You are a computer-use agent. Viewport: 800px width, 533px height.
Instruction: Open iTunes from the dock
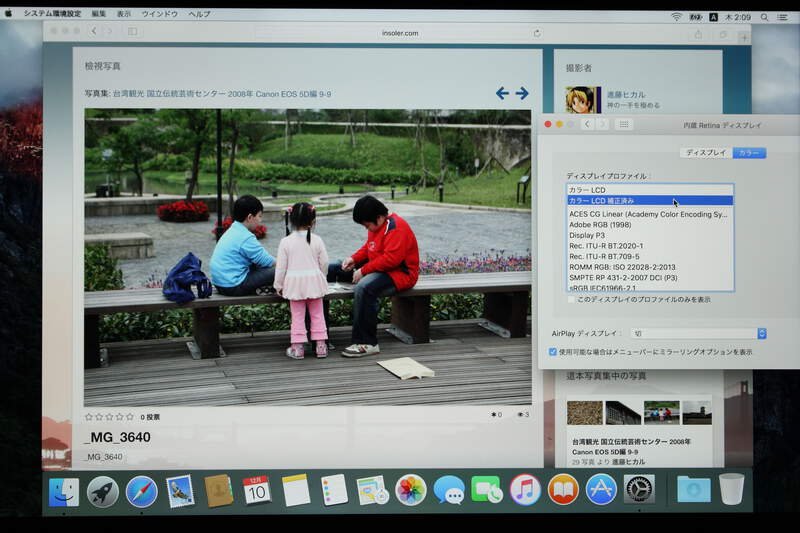(525, 490)
